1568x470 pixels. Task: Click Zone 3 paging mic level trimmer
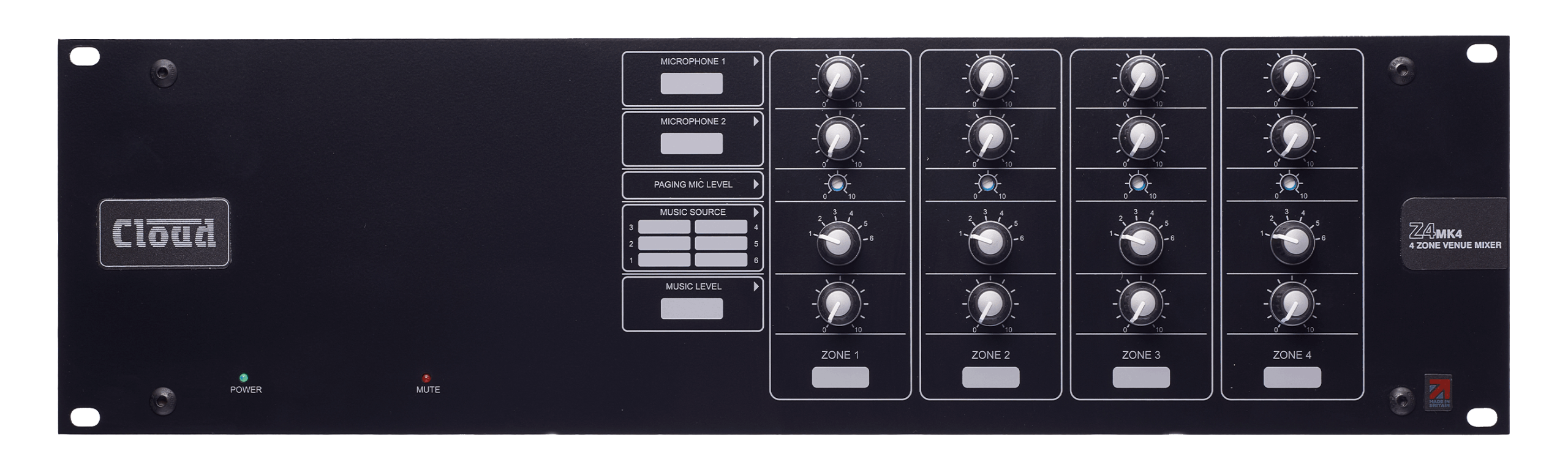1139,183
